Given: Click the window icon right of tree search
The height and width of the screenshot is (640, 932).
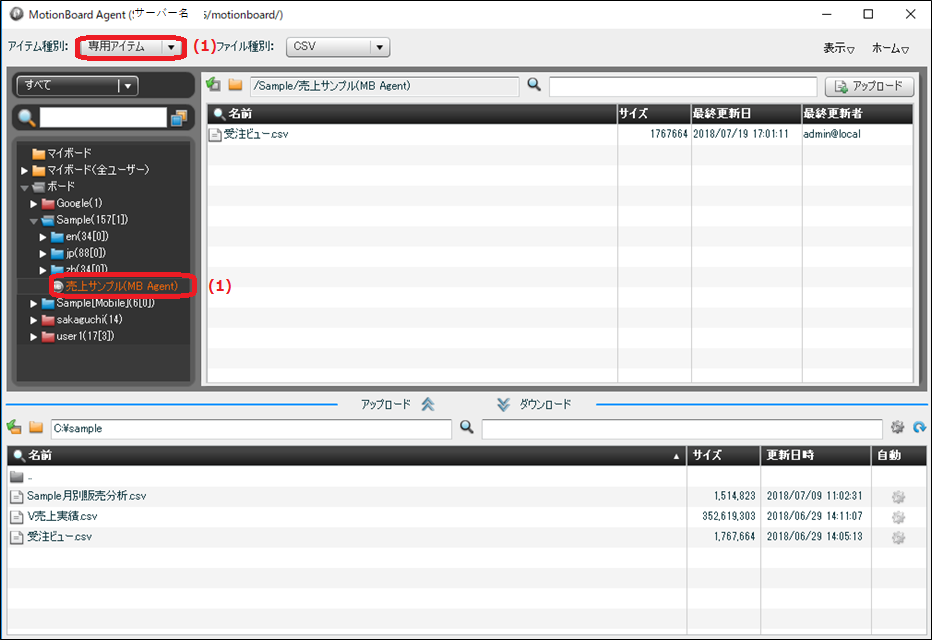Looking at the screenshot, I should pyautogui.click(x=179, y=118).
